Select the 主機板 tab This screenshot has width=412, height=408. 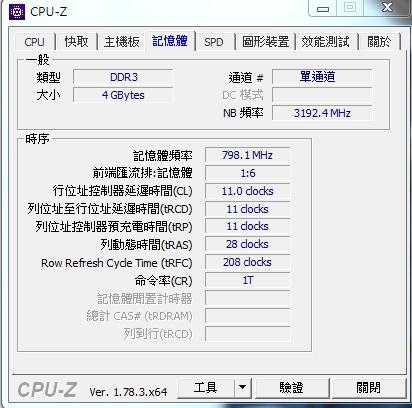click(121, 42)
